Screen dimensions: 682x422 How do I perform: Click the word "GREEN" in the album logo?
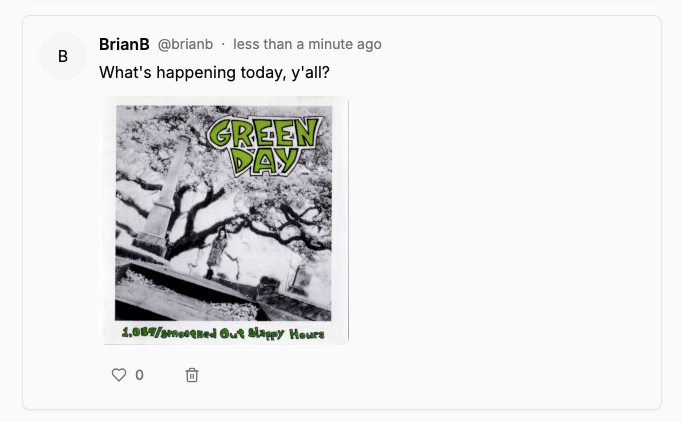click(265, 132)
